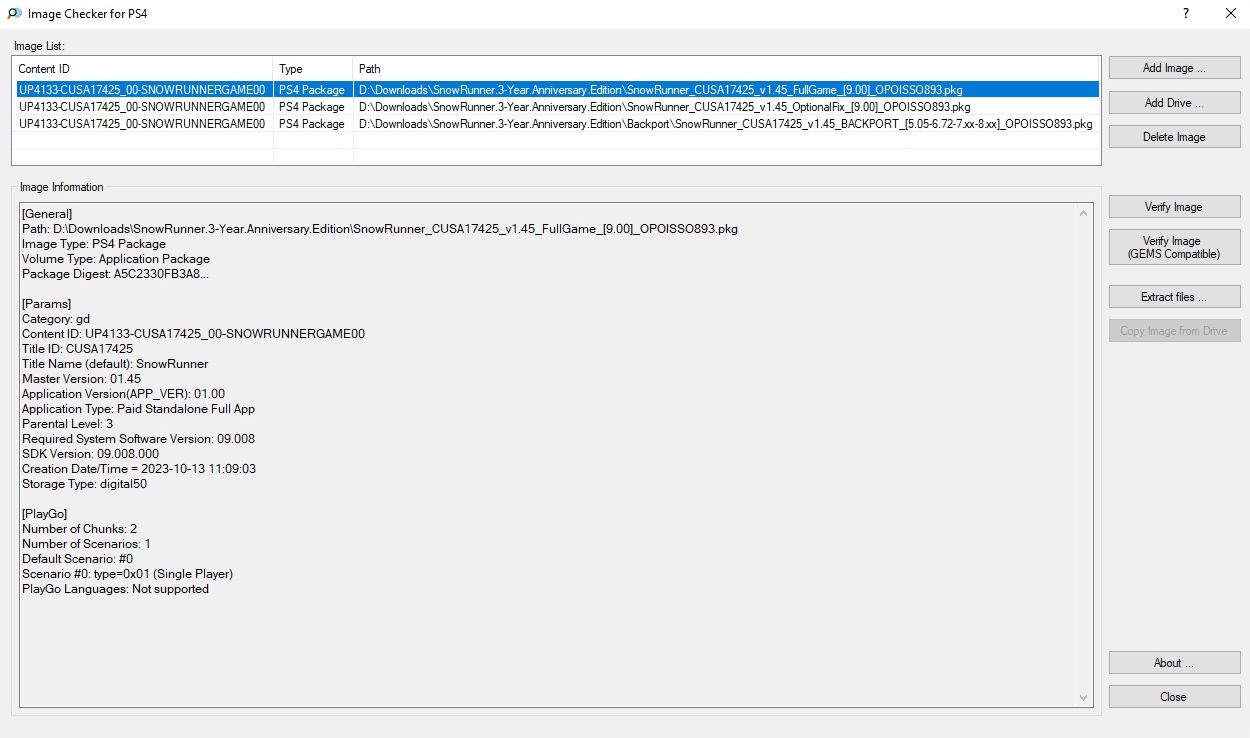
Task: Sort list by Path column header
Action: (726, 69)
